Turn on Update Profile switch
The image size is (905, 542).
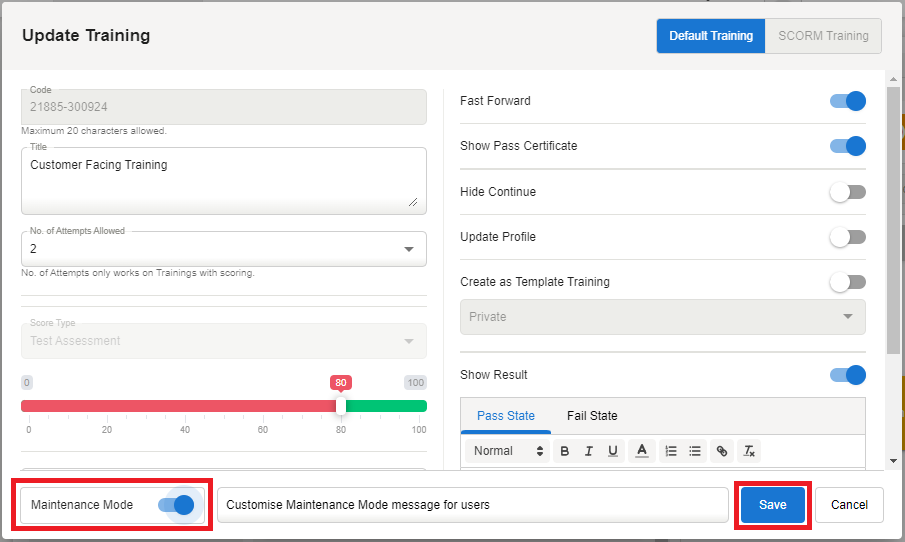[848, 237]
